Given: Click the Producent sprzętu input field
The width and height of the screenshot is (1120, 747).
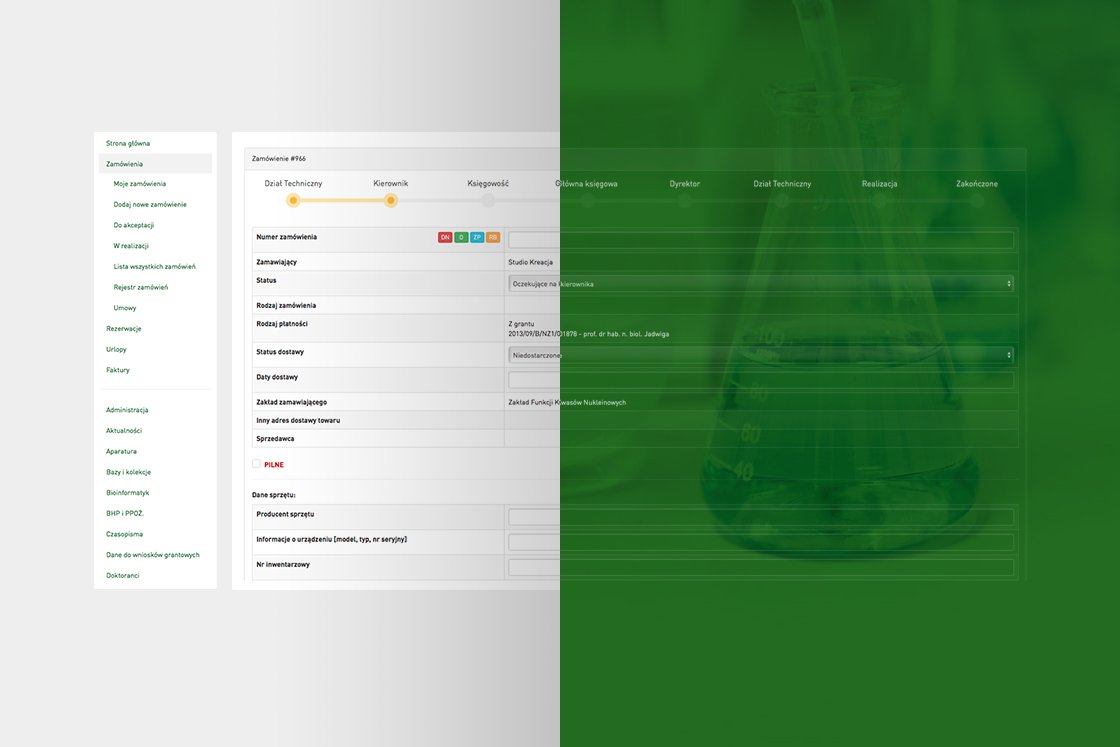Looking at the screenshot, I should [x=760, y=517].
